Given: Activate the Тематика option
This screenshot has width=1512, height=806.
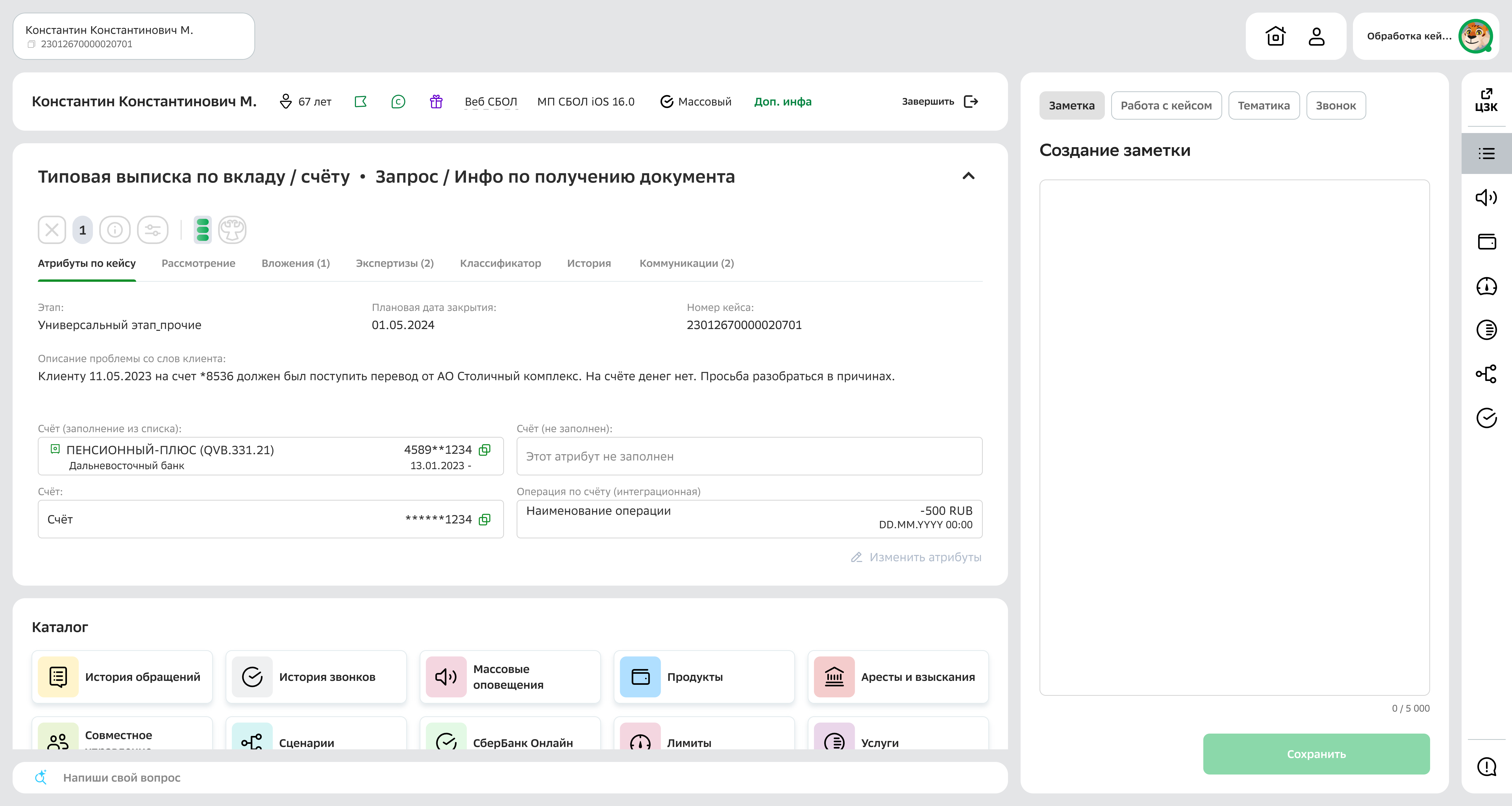Looking at the screenshot, I should pyautogui.click(x=1264, y=105).
